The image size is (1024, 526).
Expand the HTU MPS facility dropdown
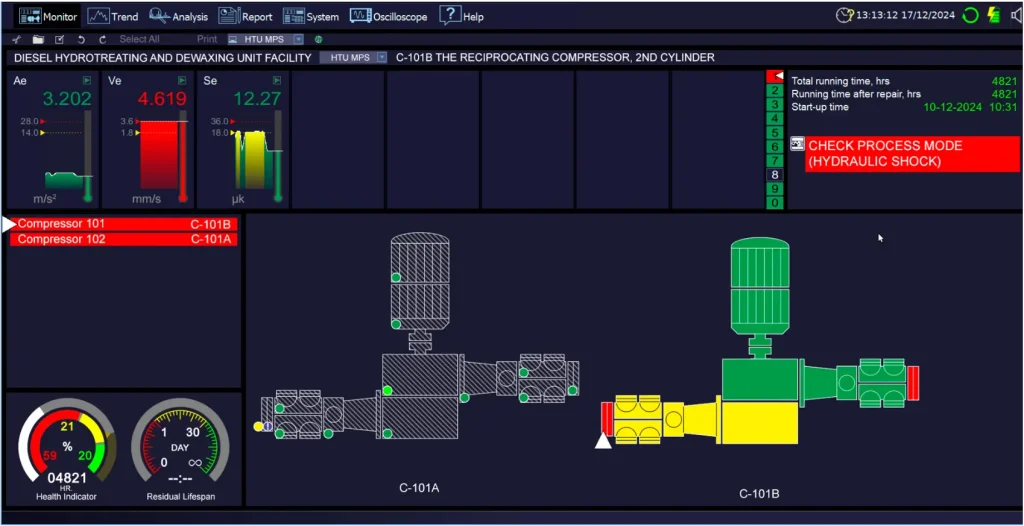[x=381, y=58]
